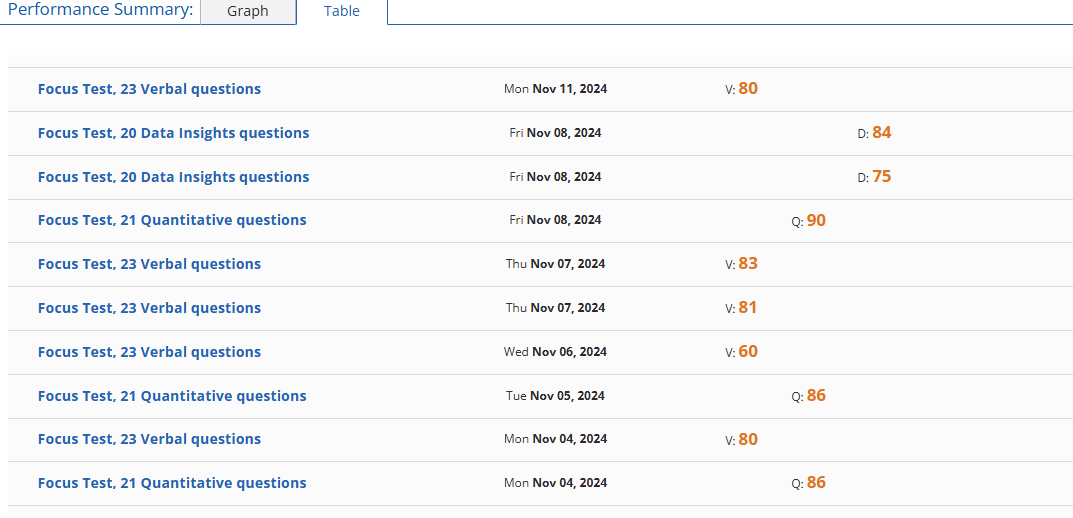Open the Data Insights test link scoring 75

pyautogui.click(x=173, y=177)
